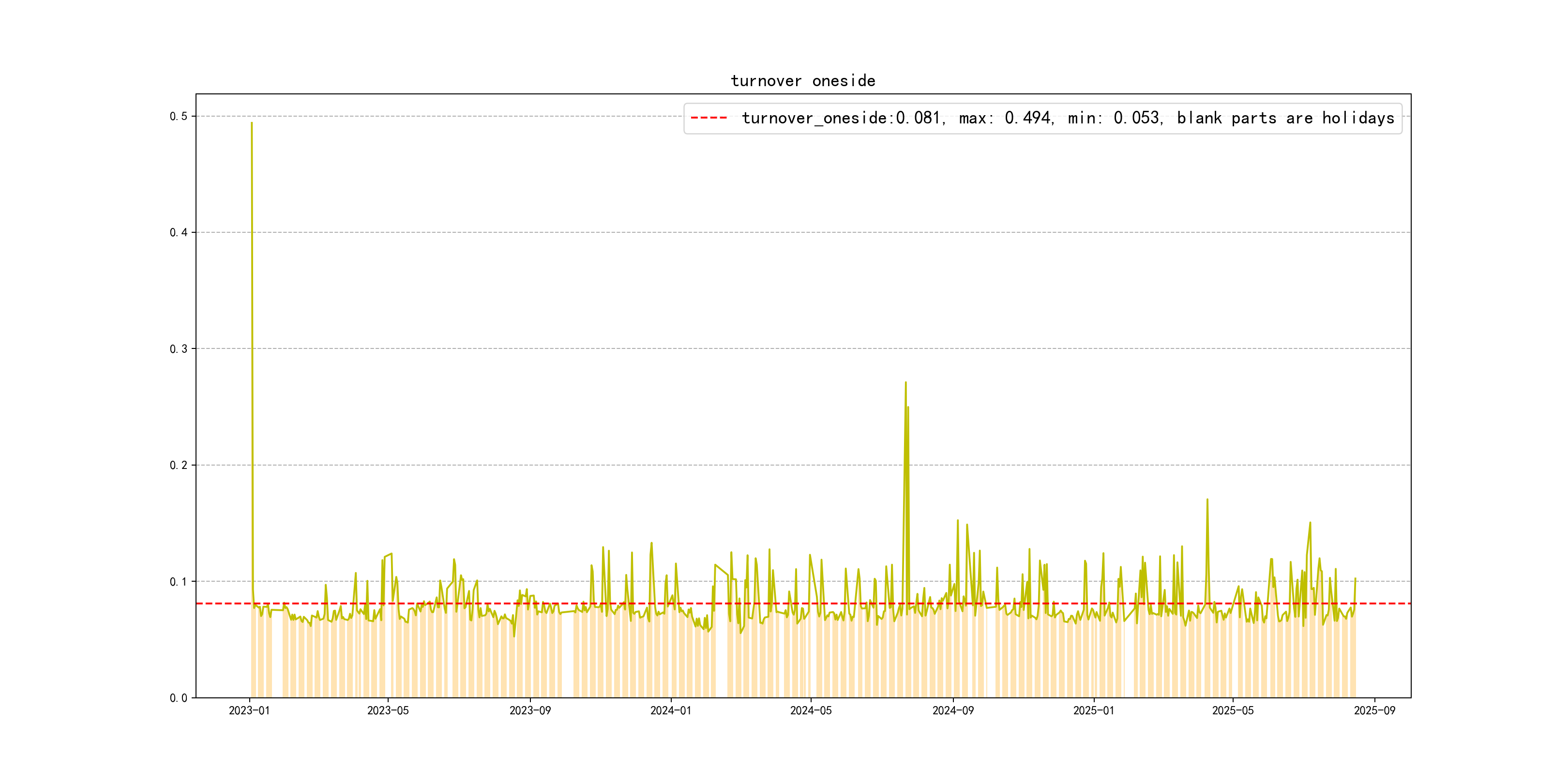Click the spike peak near 2024-08 above 0.25
The width and height of the screenshot is (1568, 784).
(906, 383)
